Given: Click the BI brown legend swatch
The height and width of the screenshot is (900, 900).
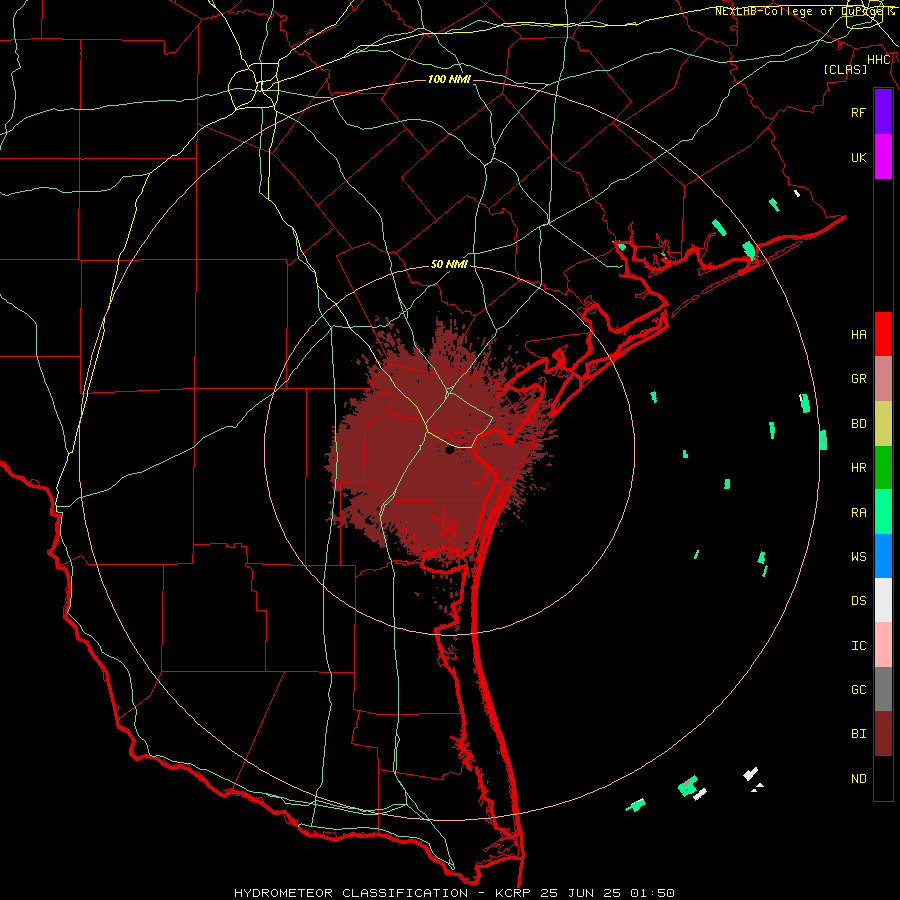Looking at the screenshot, I should (x=883, y=734).
